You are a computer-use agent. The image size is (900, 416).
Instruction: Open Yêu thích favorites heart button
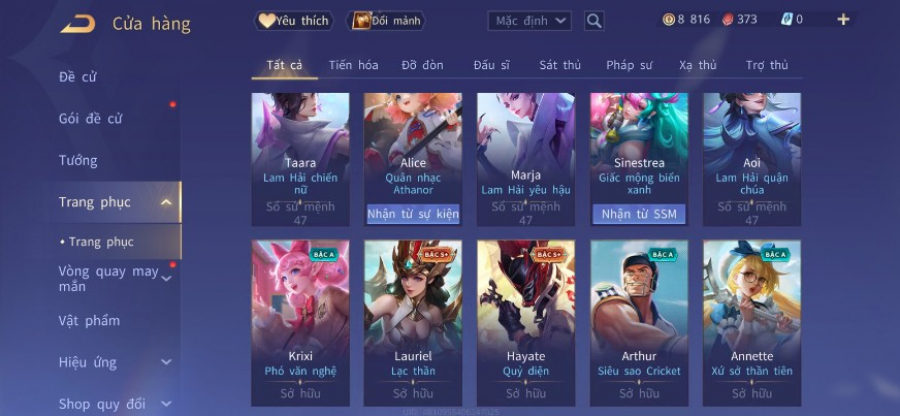(x=294, y=21)
